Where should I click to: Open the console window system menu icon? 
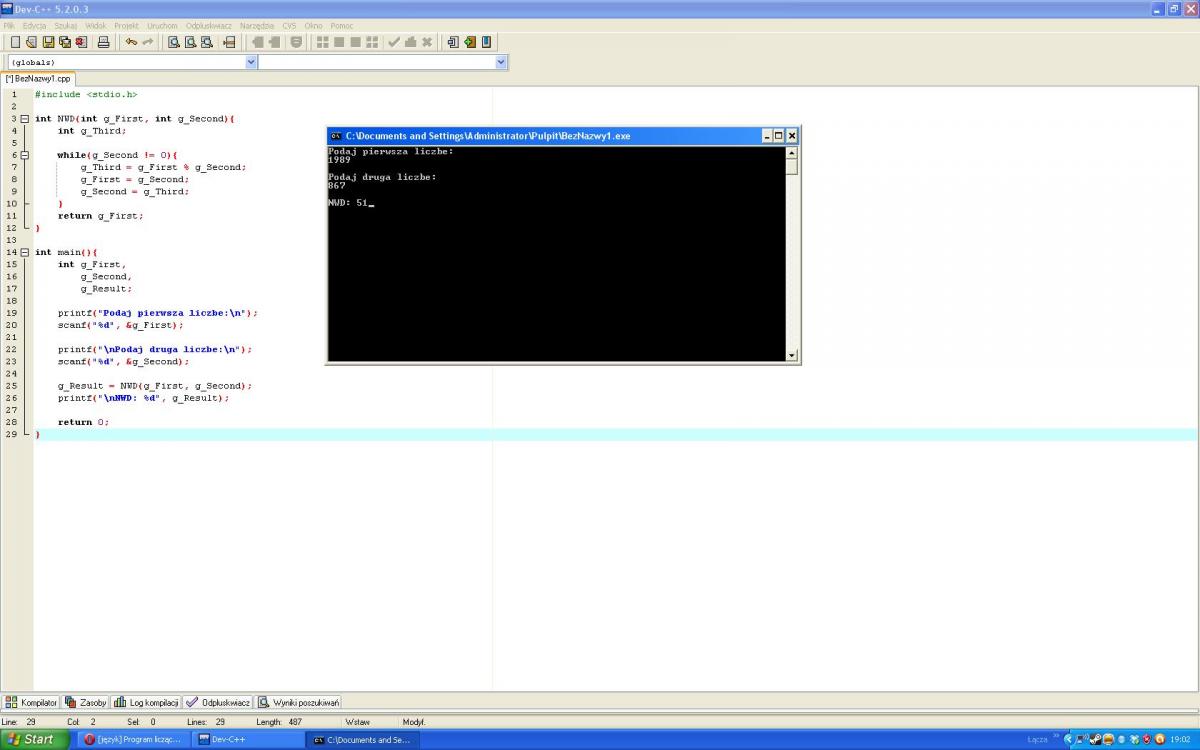pyautogui.click(x=336, y=136)
